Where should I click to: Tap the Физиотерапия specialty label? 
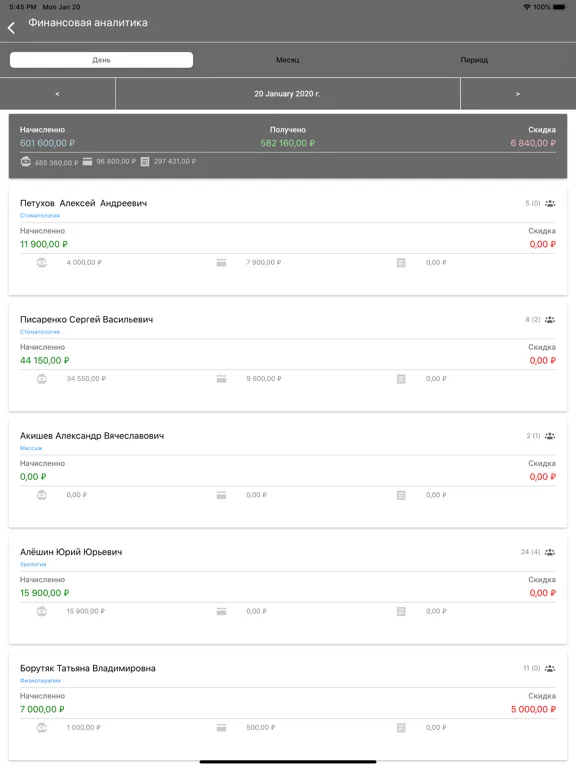click(40, 680)
